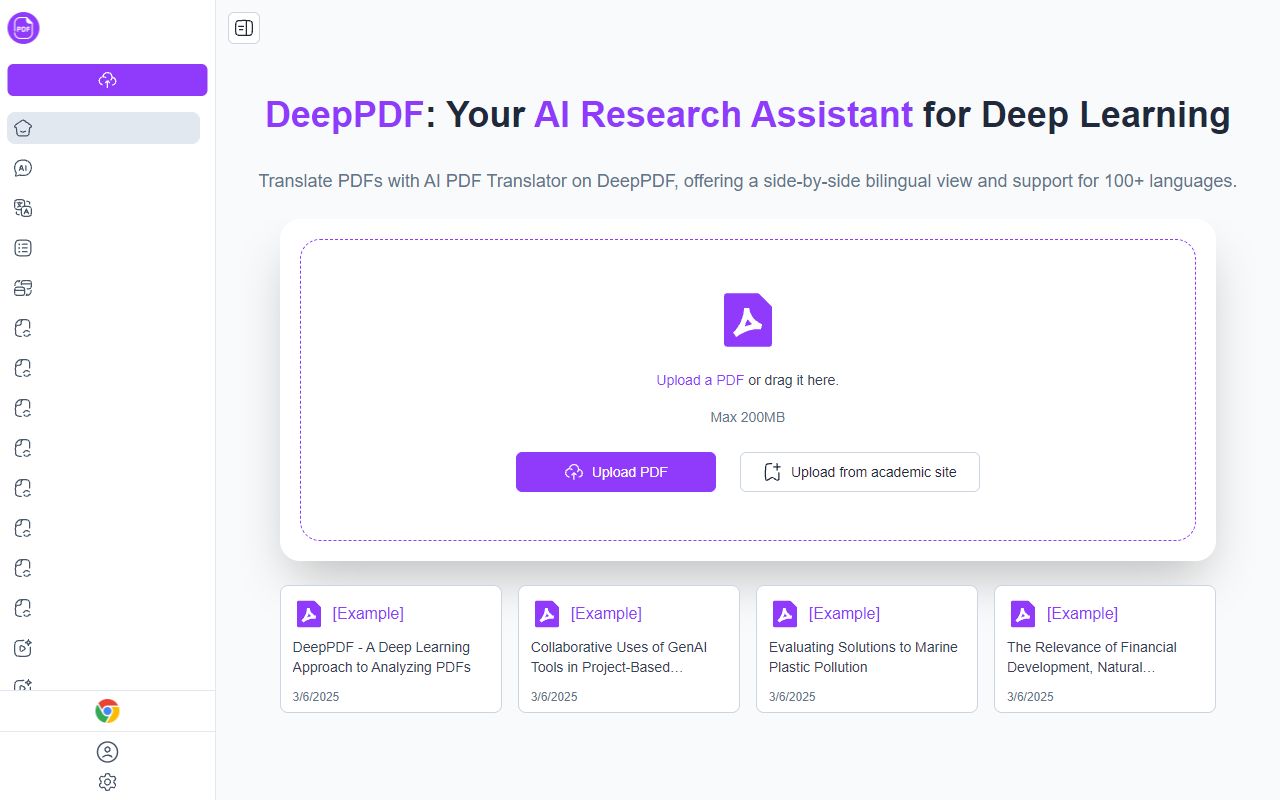
Task: Open the user account icon
Action: [x=107, y=752]
